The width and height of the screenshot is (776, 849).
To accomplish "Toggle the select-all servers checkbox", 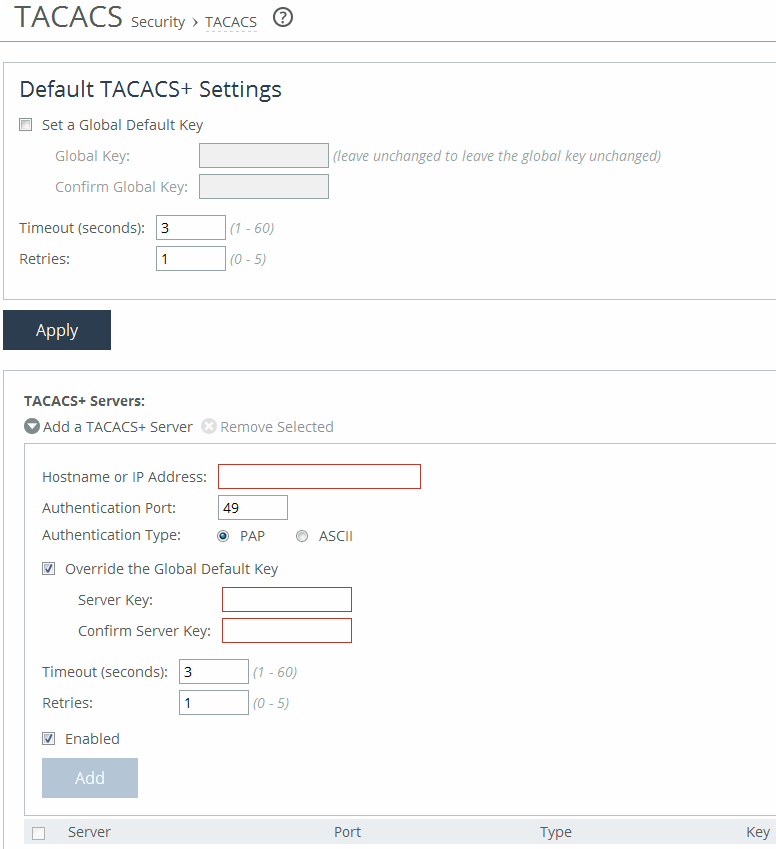I will 39,833.
